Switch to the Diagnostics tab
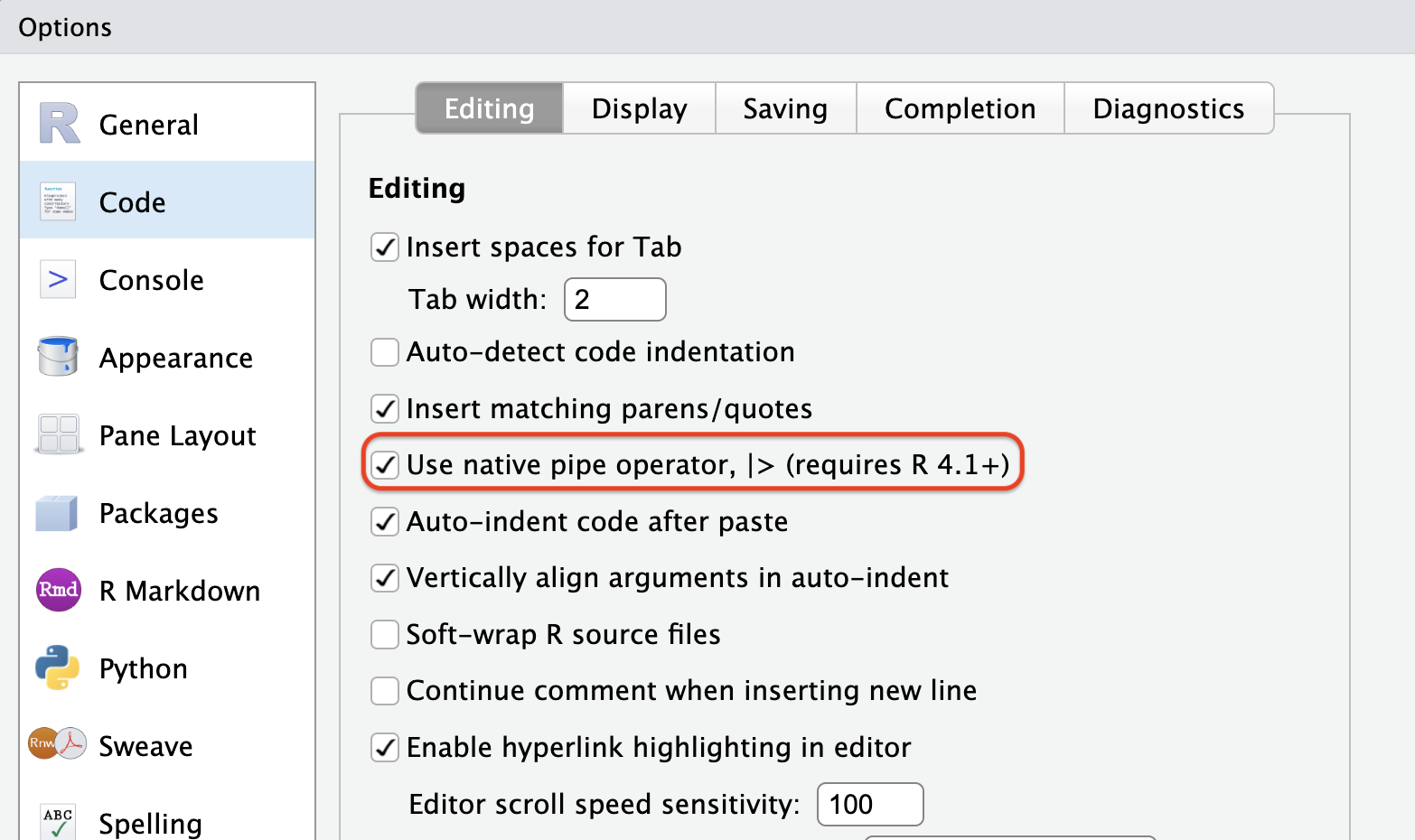This screenshot has width=1415, height=840. 1169,108
